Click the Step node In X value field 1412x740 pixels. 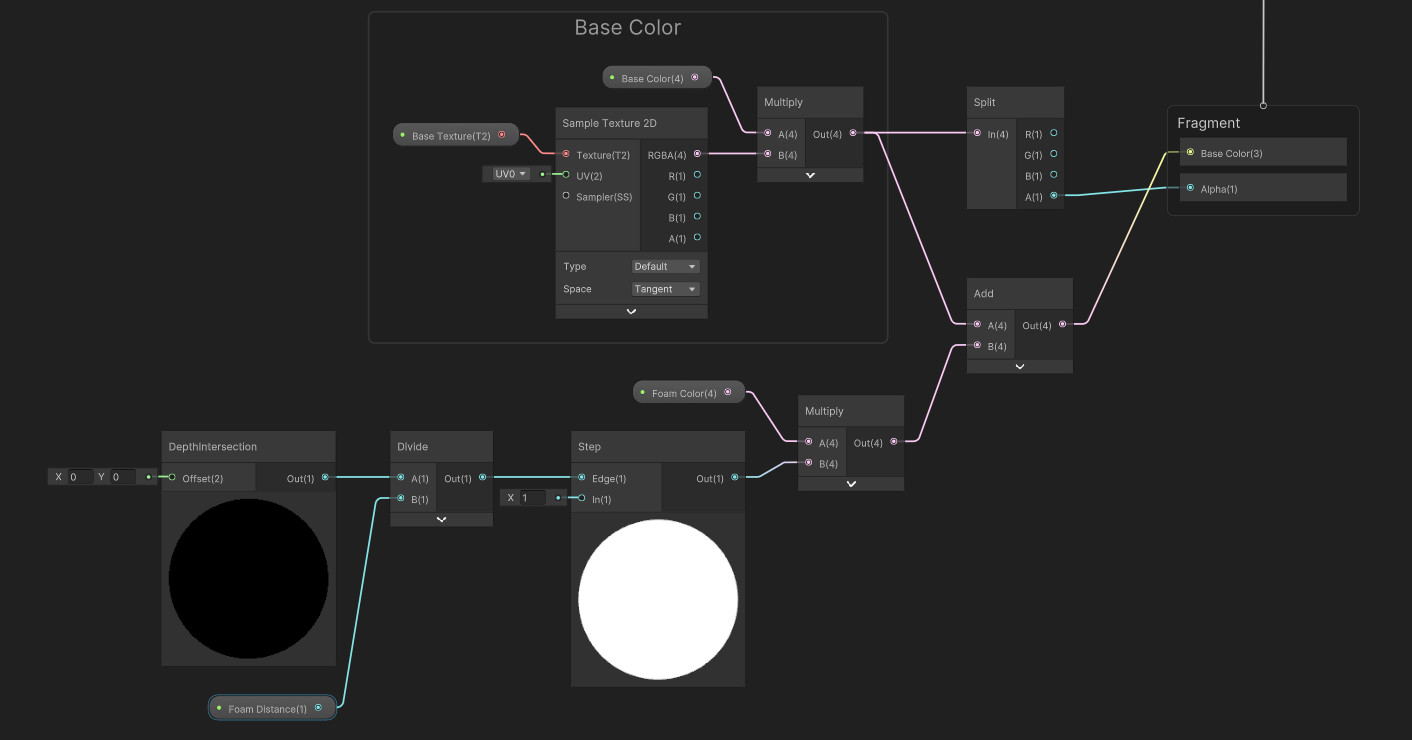[533, 498]
